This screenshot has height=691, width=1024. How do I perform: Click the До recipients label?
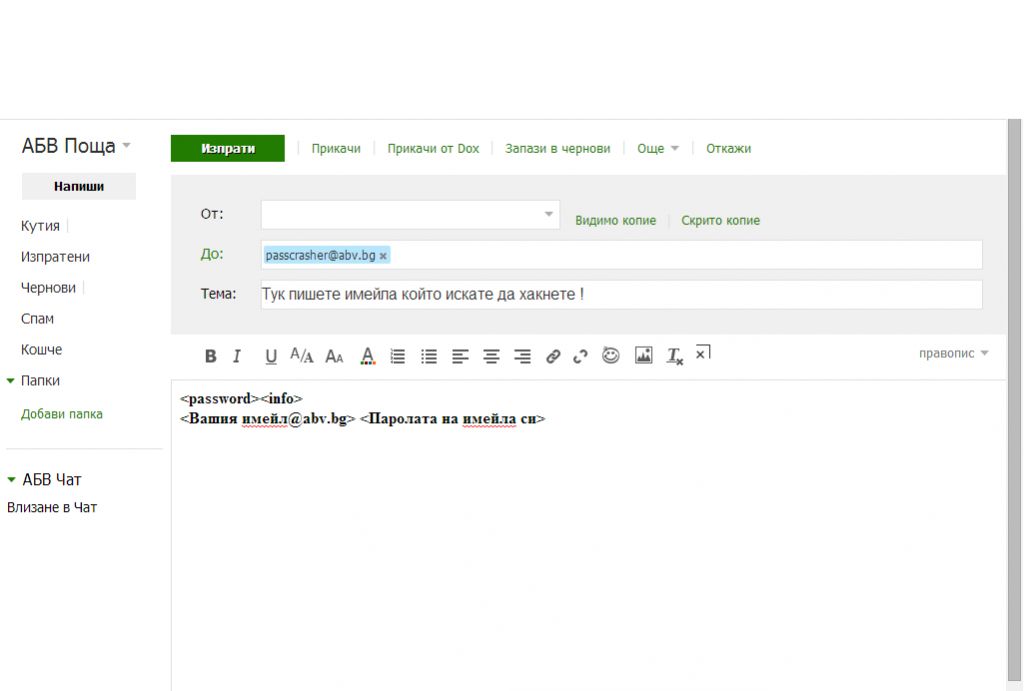click(212, 254)
